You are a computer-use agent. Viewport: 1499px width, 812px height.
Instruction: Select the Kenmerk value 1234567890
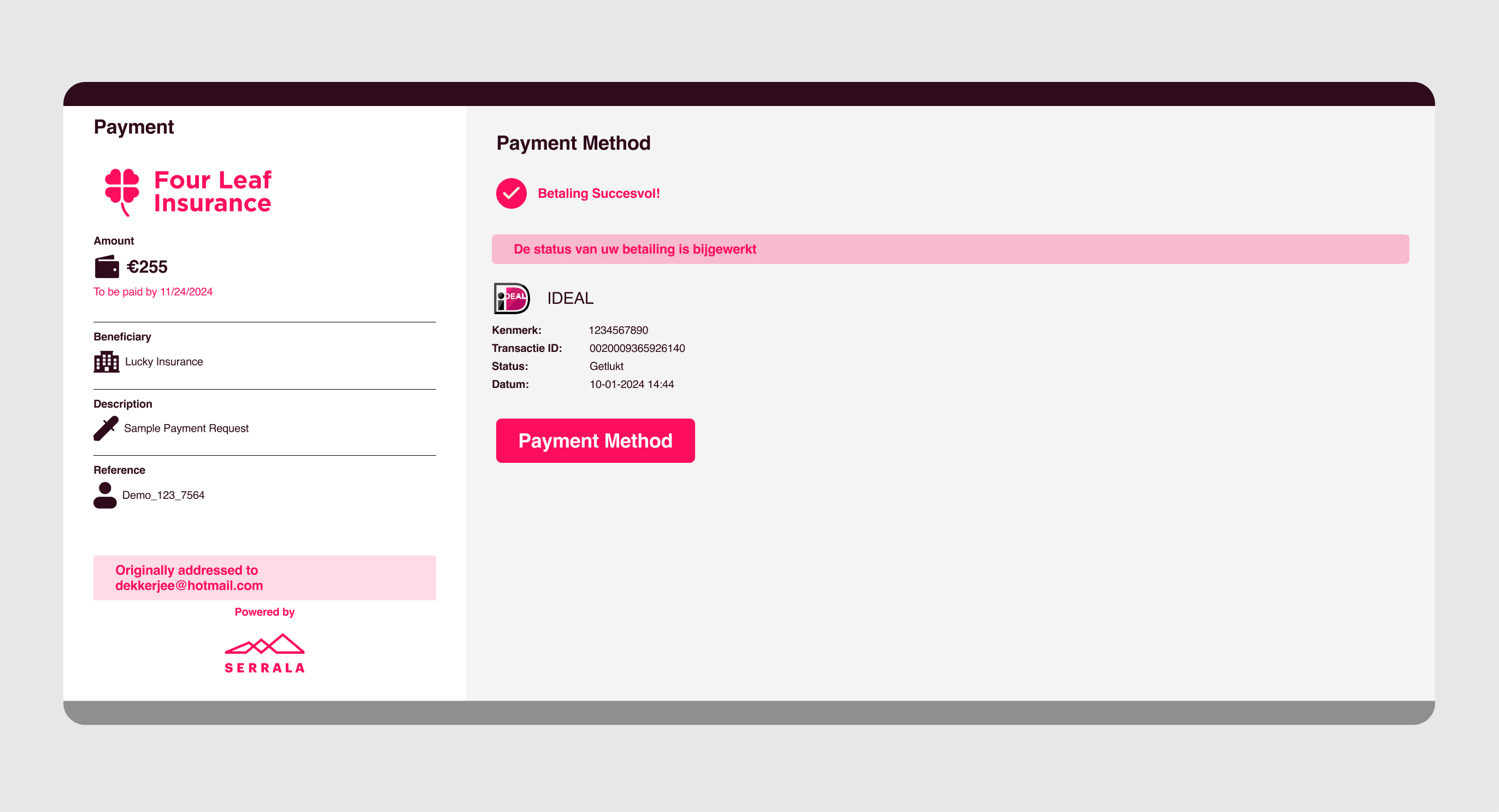coord(618,330)
